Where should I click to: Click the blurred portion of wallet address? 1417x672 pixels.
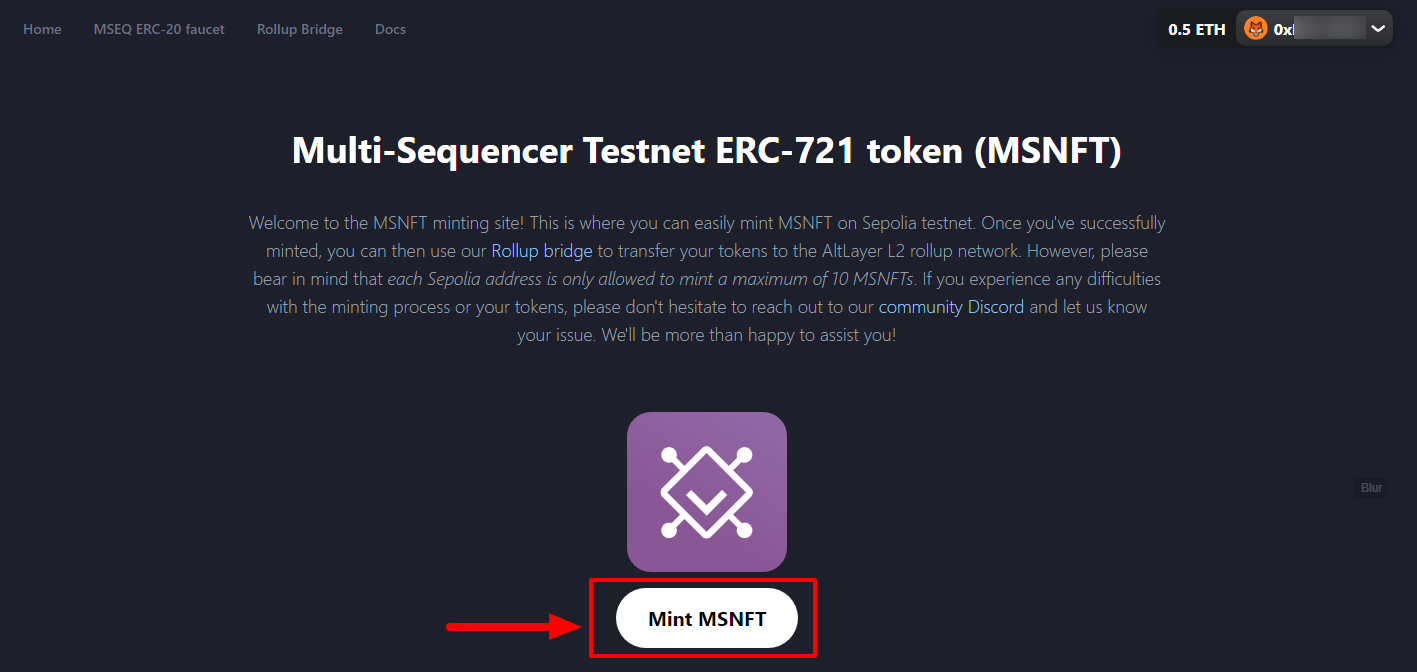tap(1329, 29)
